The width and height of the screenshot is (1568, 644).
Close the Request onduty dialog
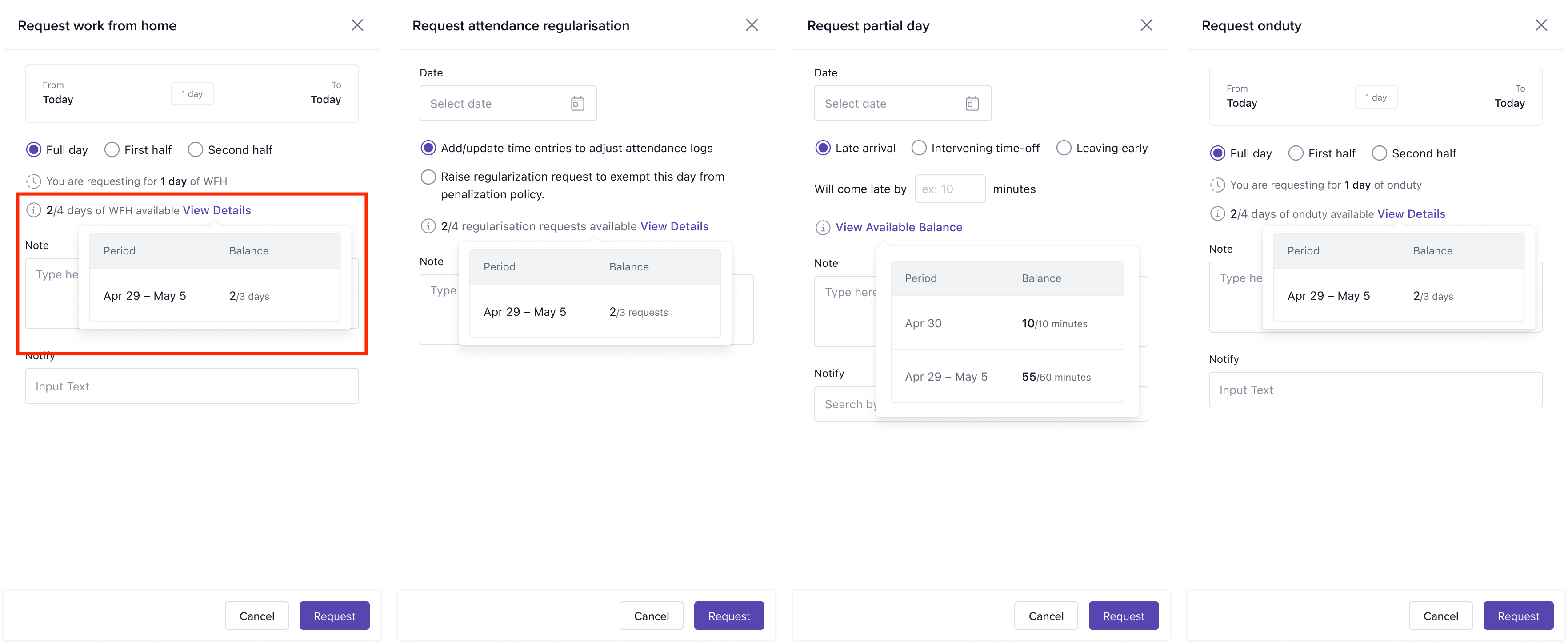pyautogui.click(x=1542, y=25)
